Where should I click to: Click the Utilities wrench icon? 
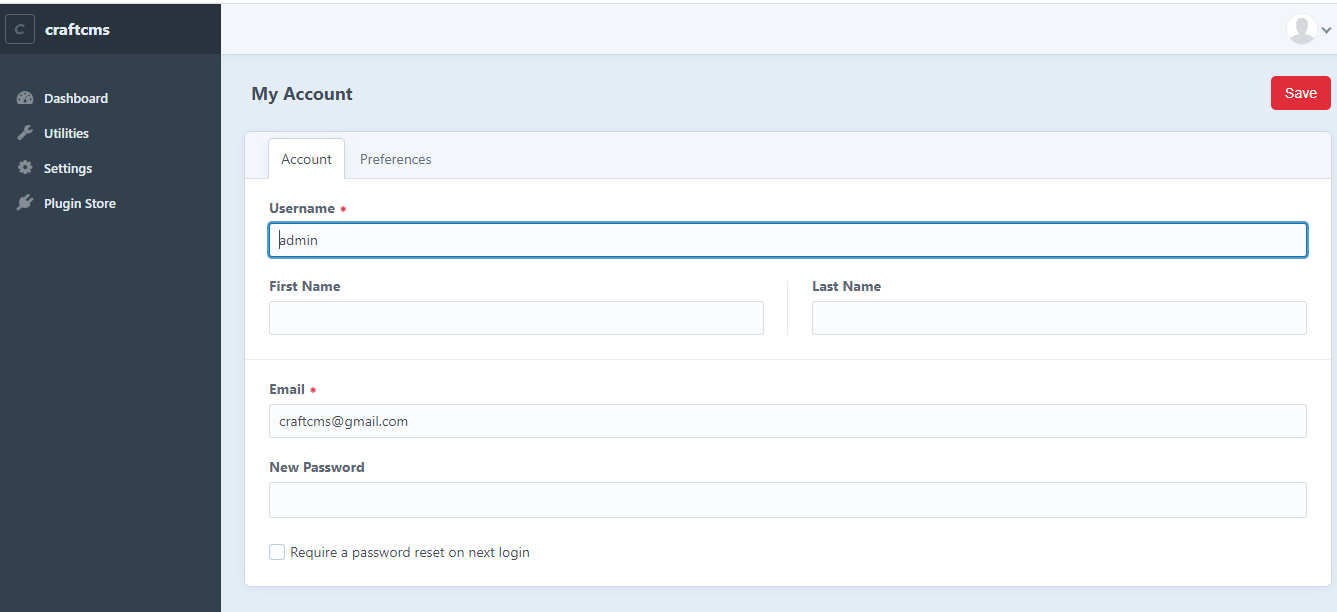tap(25, 133)
